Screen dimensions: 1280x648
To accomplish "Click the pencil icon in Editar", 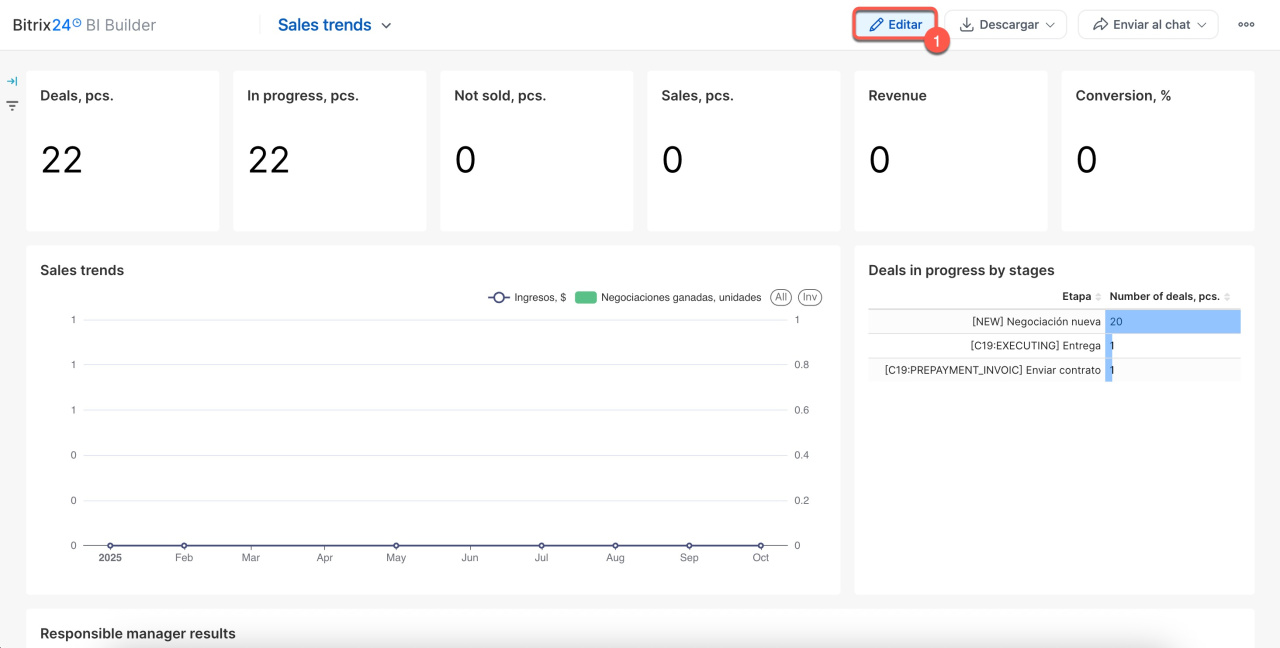I will (x=876, y=25).
